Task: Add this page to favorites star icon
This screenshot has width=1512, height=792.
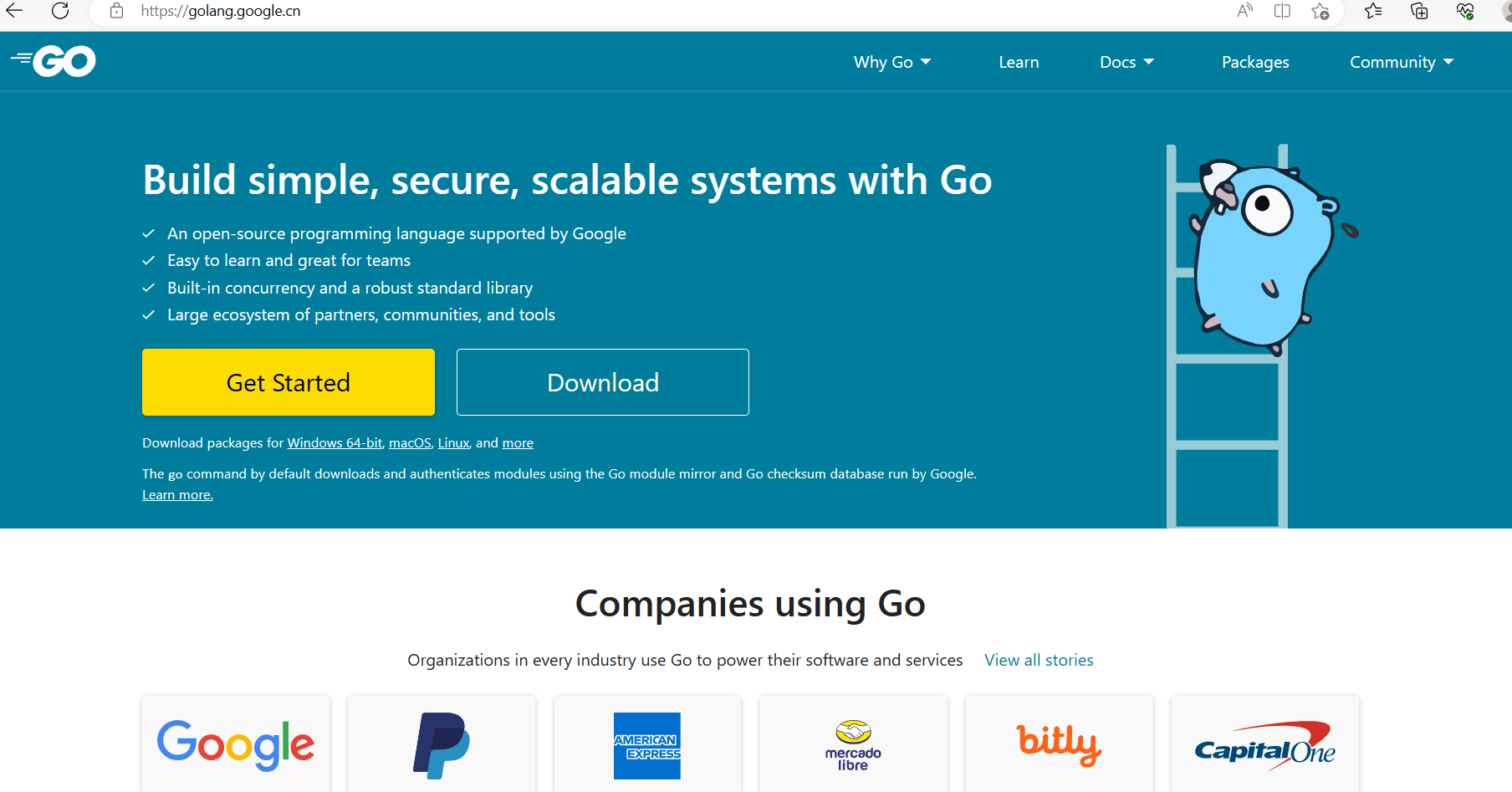Action: pyautogui.click(x=1320, y=11)
